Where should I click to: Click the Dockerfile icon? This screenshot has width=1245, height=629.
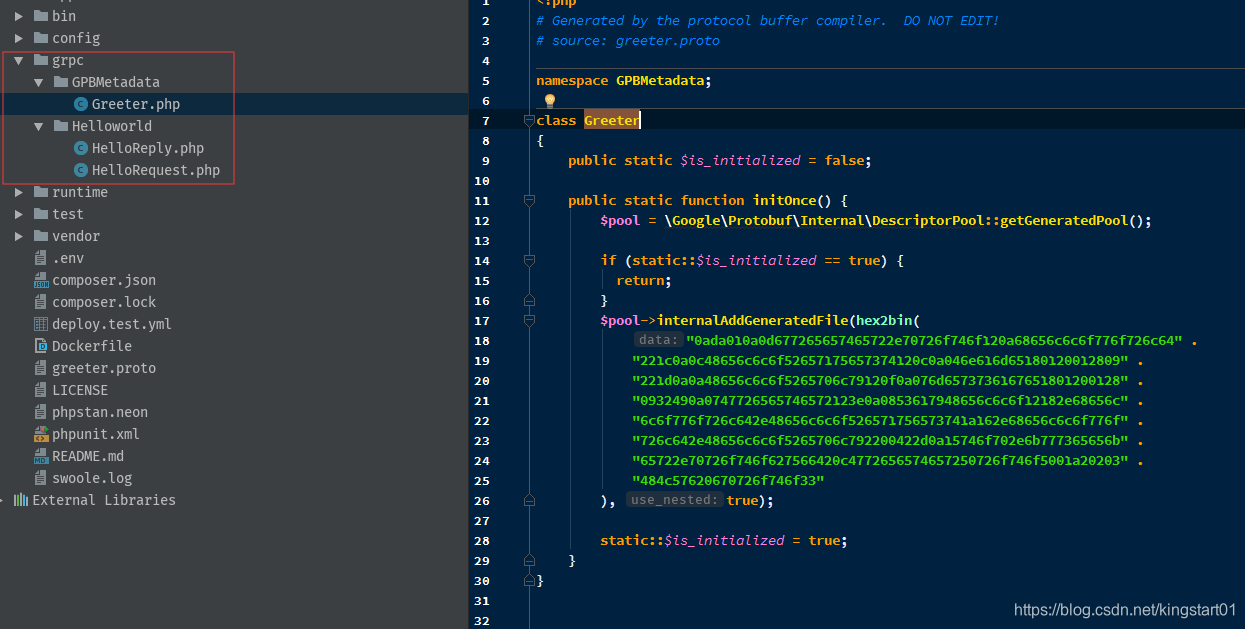[41, 346]
